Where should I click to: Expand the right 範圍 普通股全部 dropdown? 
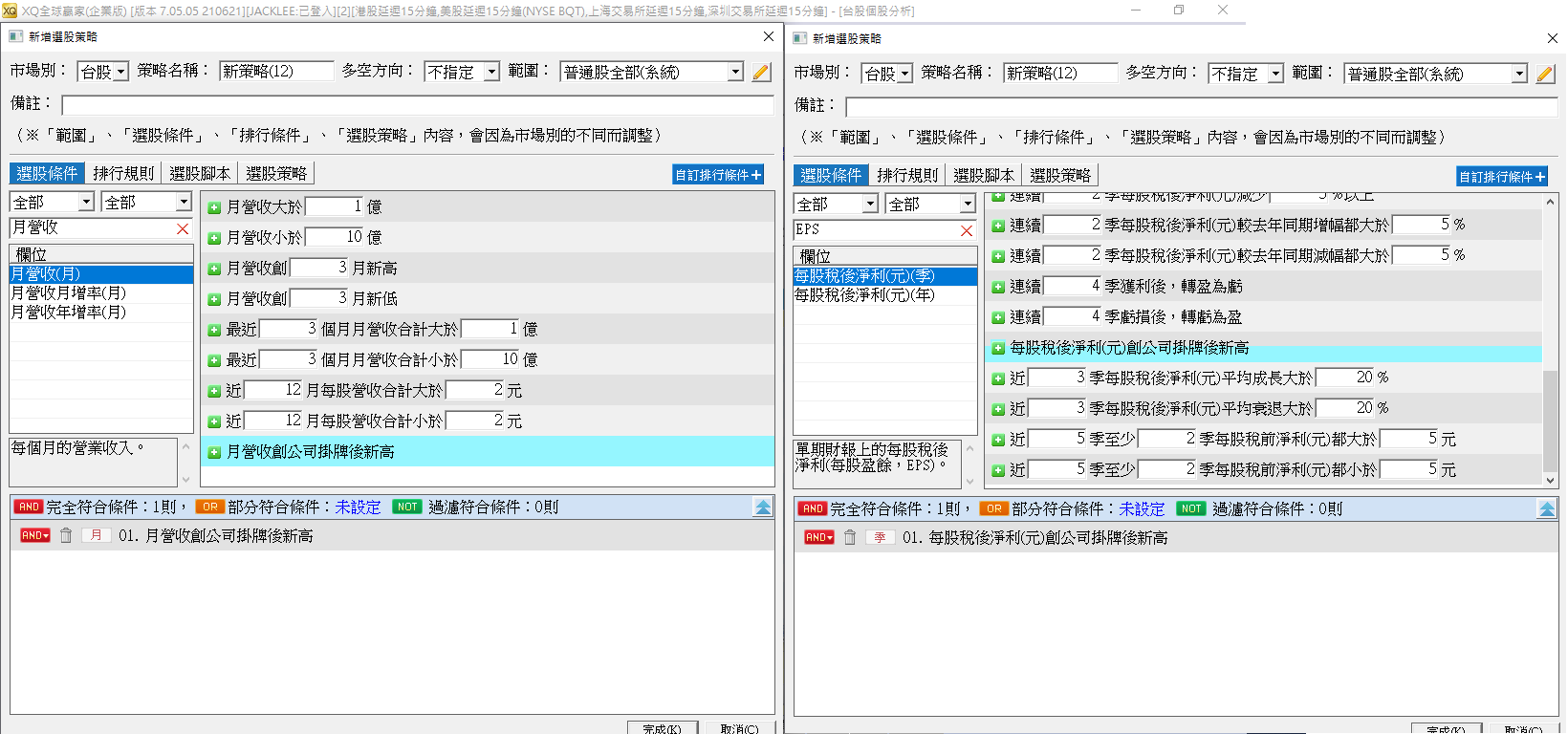pos(1518,74)
